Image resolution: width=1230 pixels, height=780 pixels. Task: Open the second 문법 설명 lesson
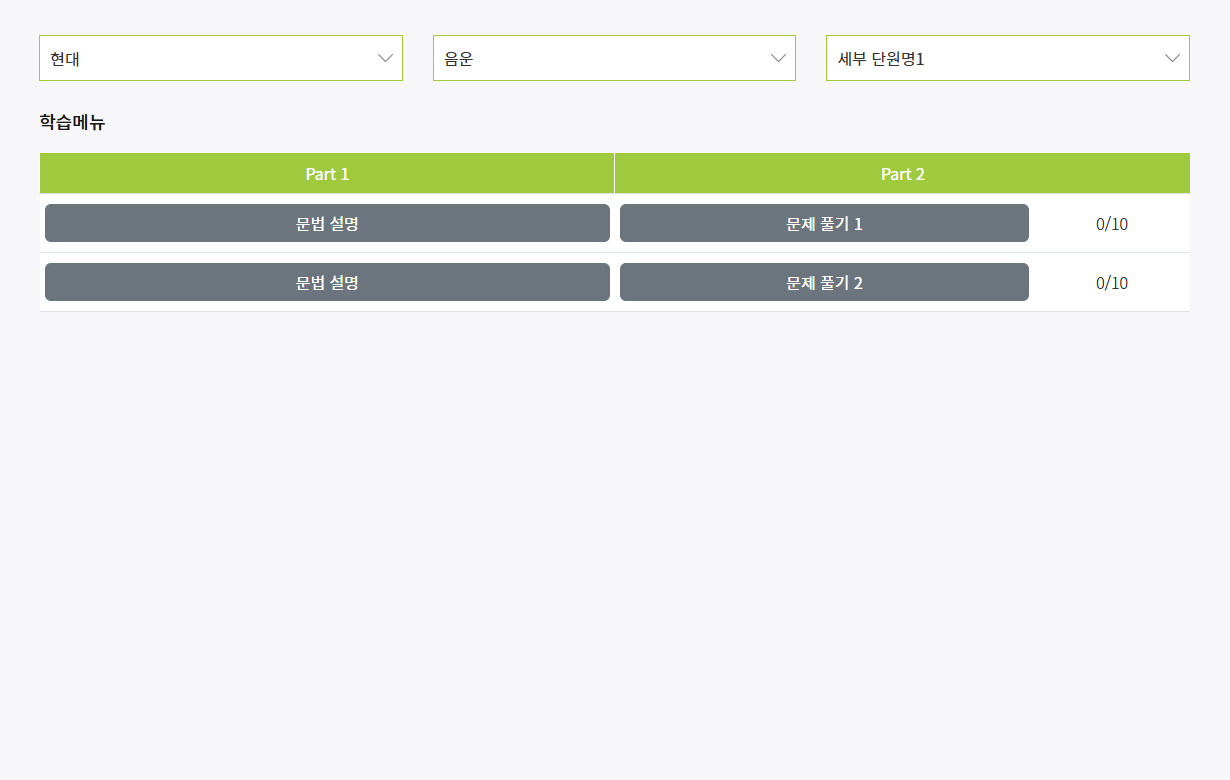(327, 282)
